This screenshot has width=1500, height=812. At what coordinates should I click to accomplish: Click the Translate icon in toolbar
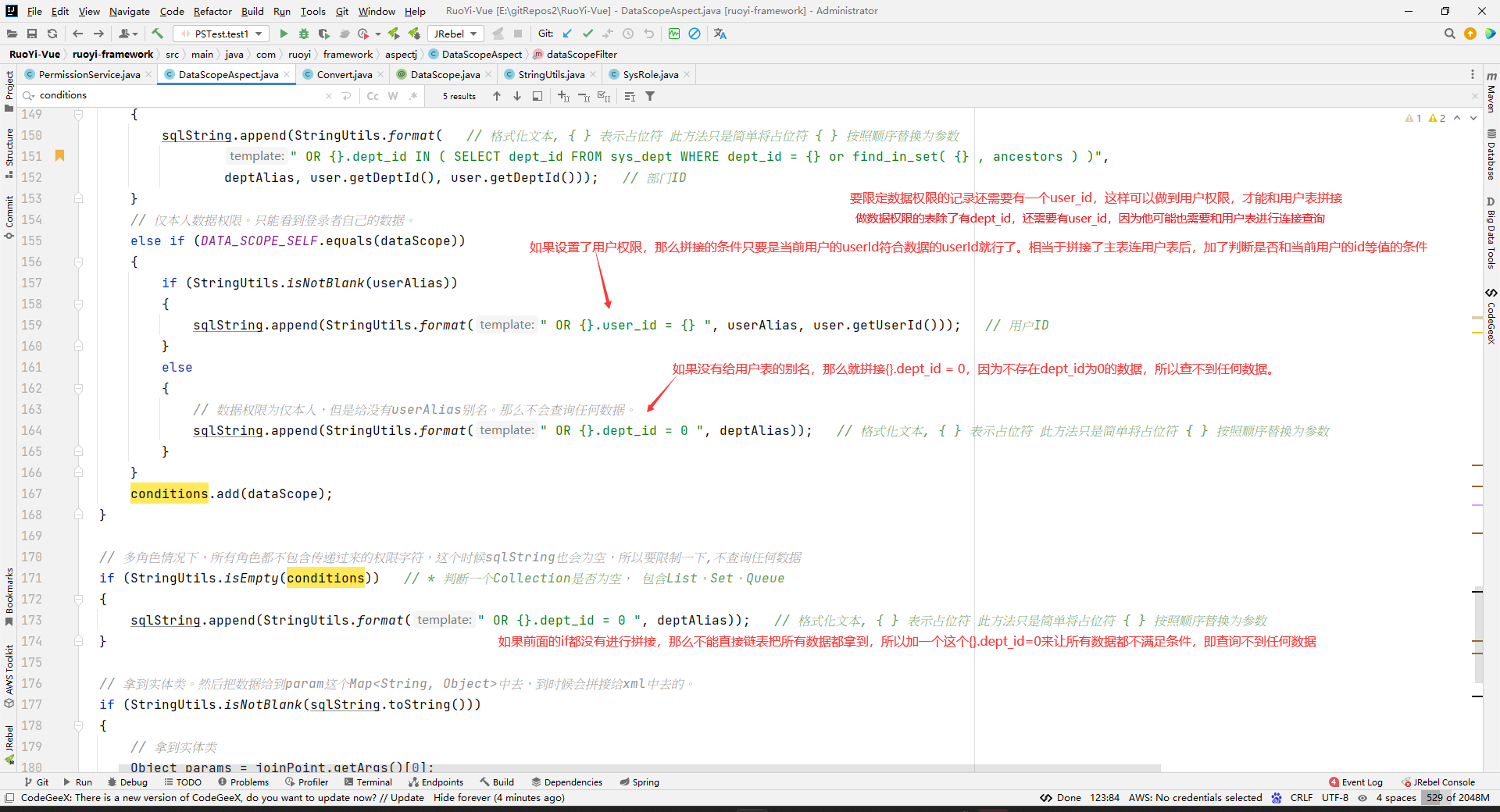720,34
